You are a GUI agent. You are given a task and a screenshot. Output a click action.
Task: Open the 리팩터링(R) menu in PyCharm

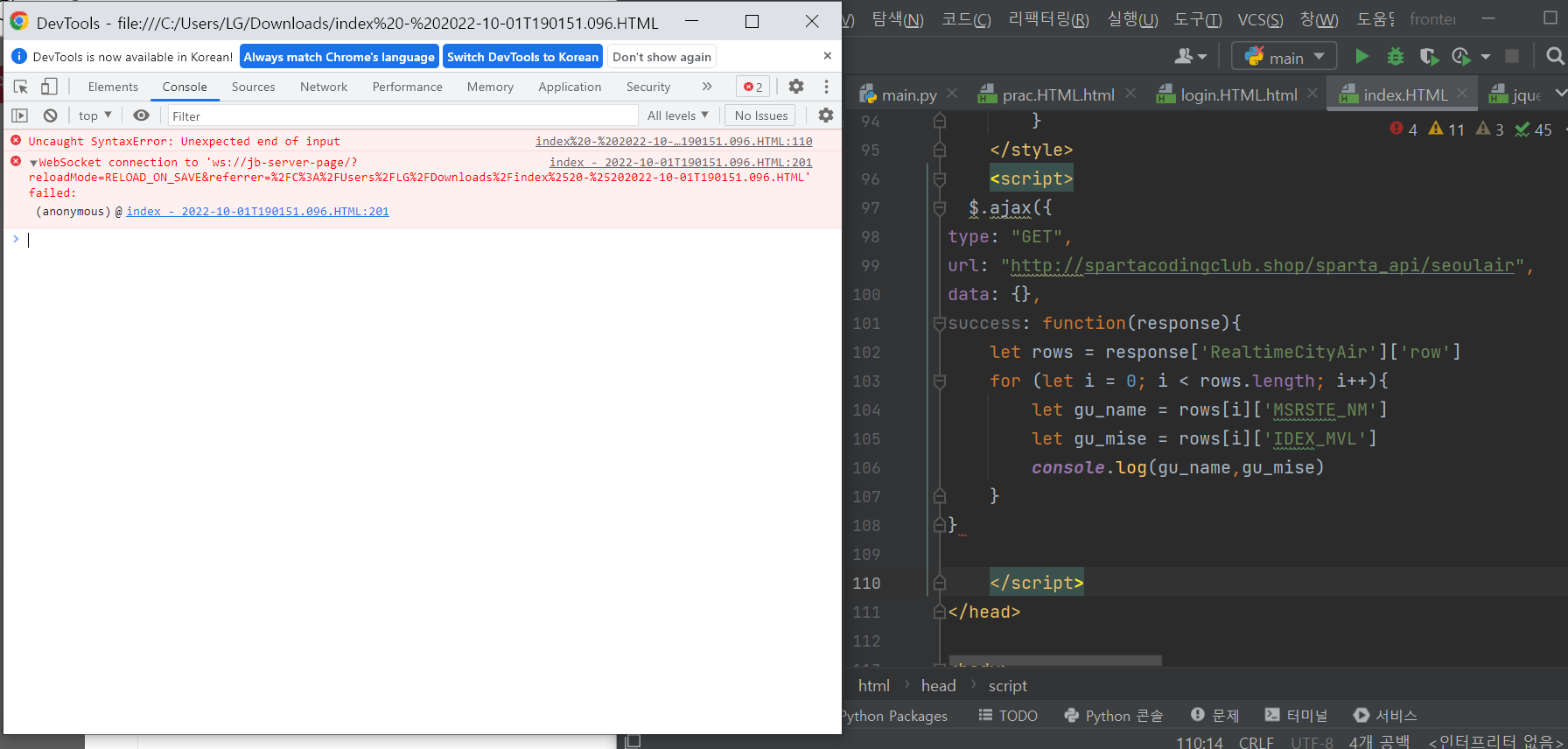1049,19
